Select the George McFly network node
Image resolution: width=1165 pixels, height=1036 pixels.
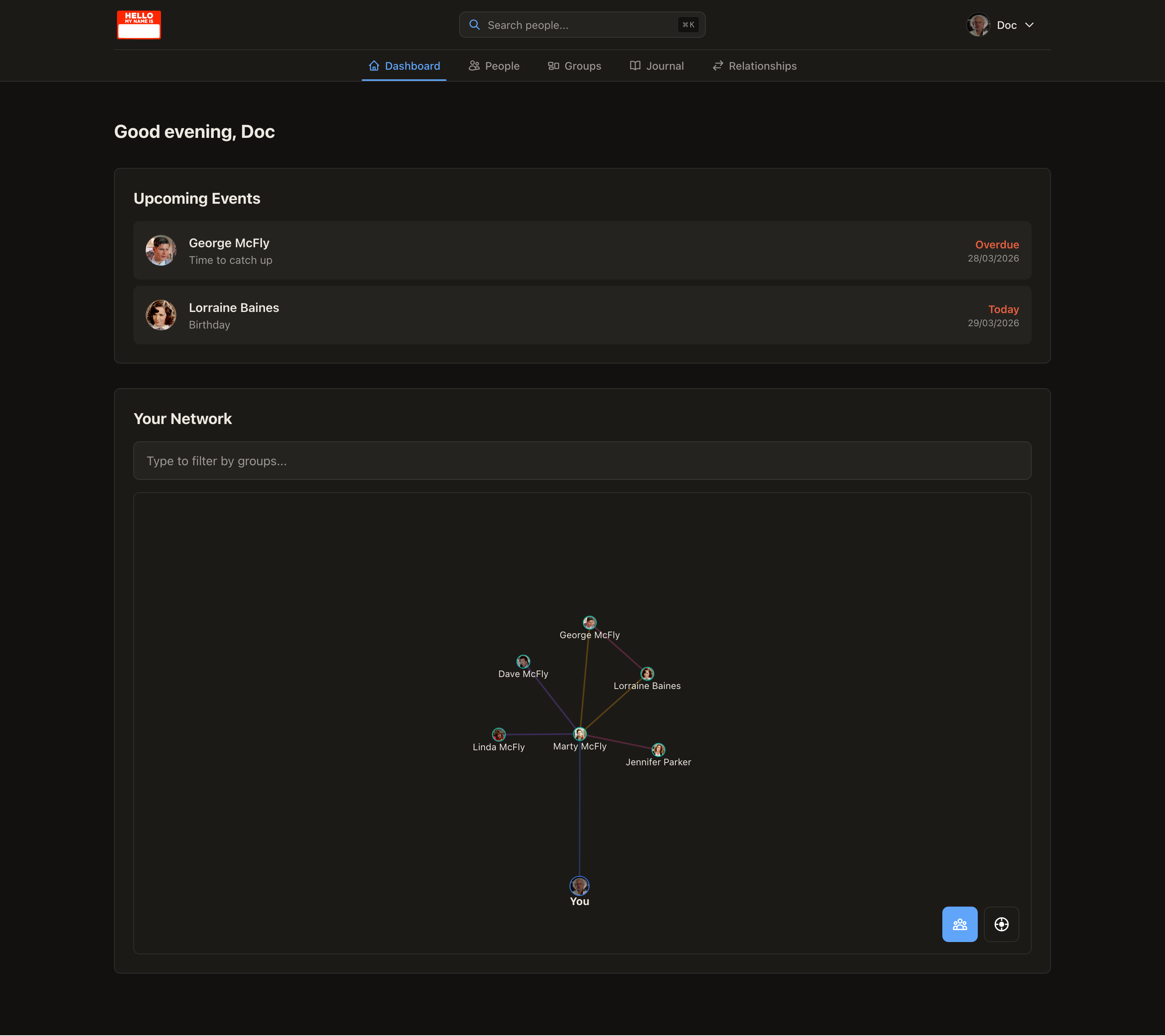(589, 622)
